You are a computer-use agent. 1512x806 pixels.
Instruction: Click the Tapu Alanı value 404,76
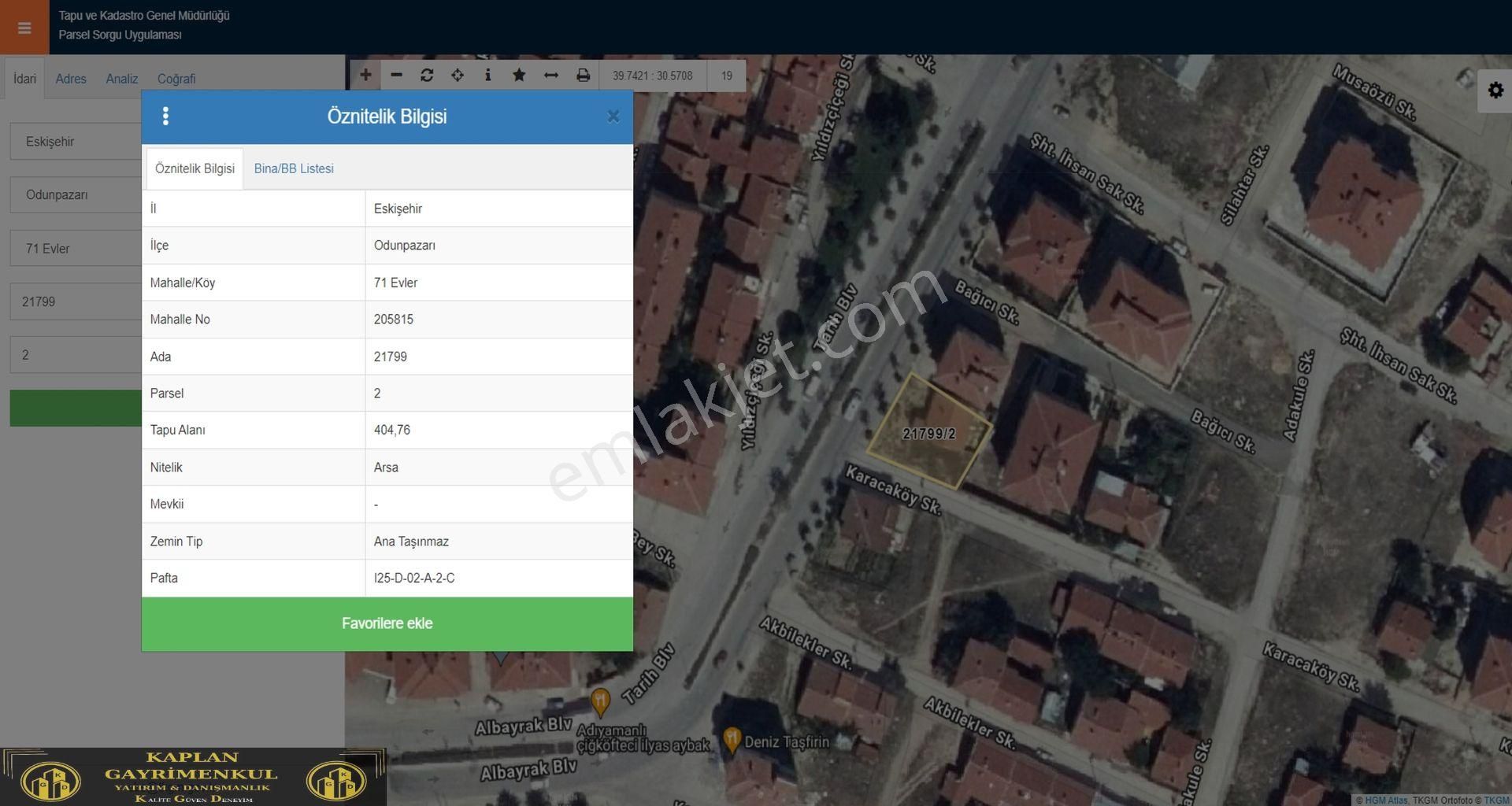pyautogui.click(x=392, y=430)
